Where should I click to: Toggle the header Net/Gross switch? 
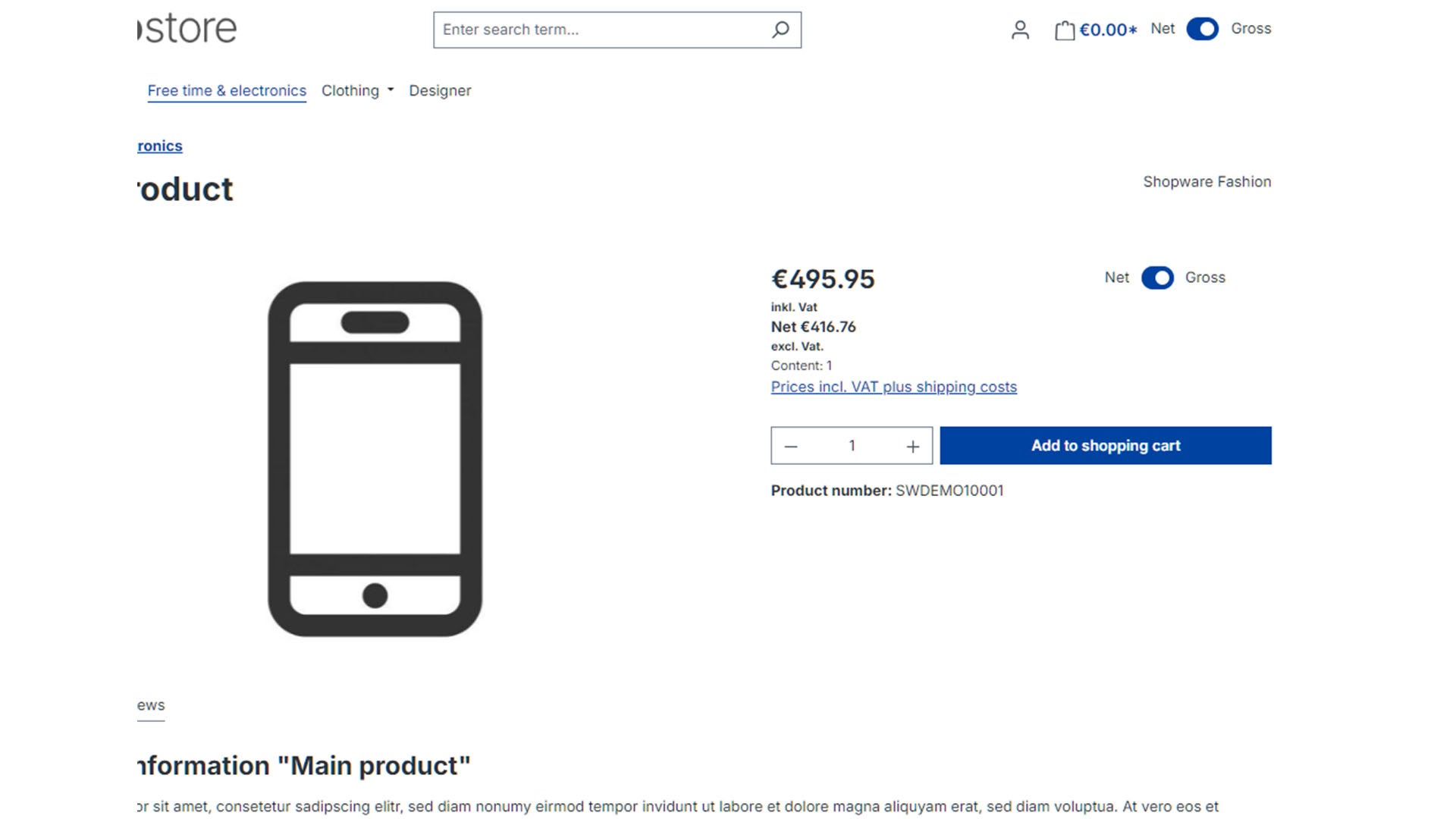1202,29
